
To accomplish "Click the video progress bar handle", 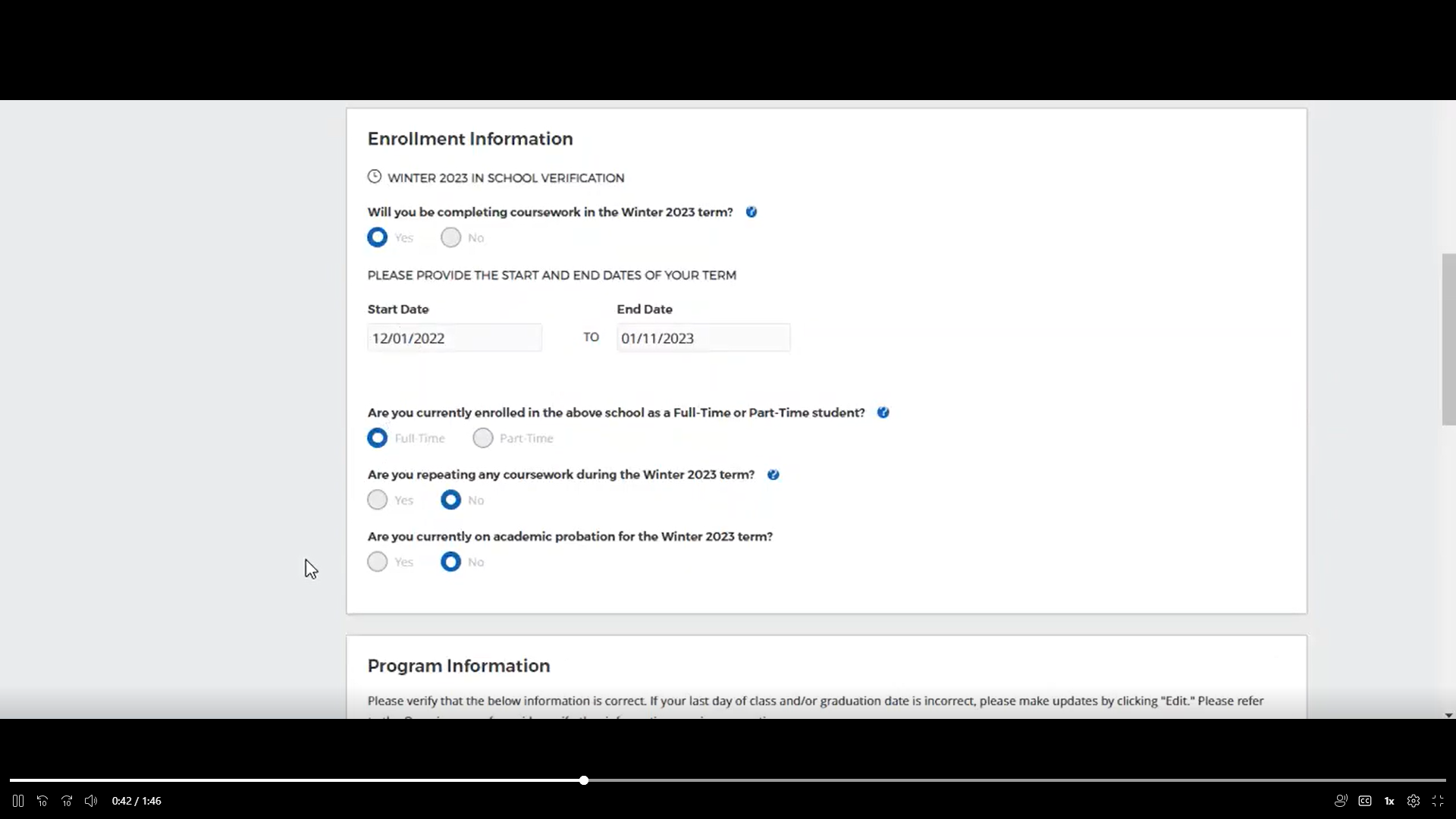I will tap(584, 780).
